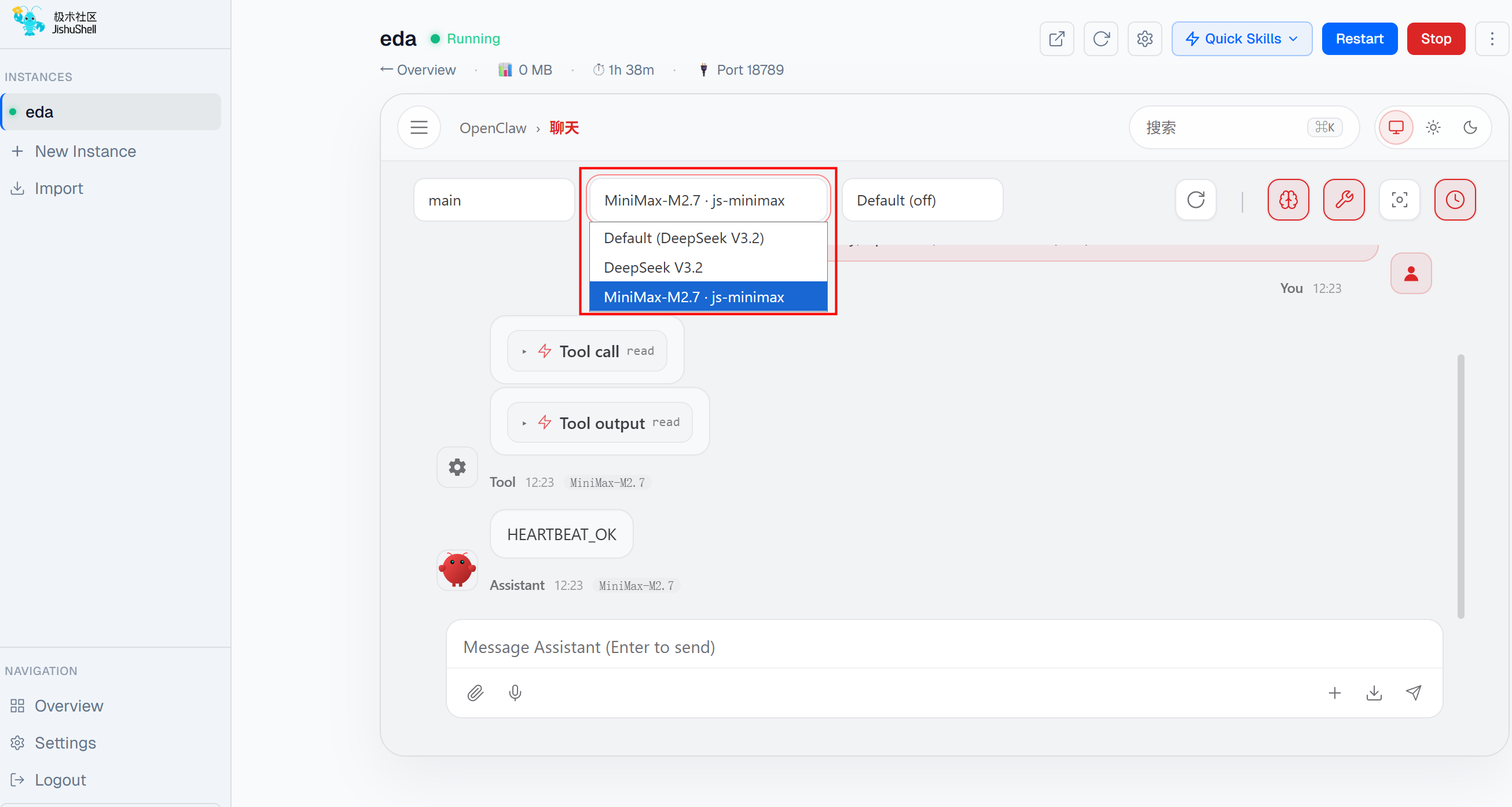Click the refresh instance icon in header
This screenshot has height=807, width=1512.
tap(1100, 39)
